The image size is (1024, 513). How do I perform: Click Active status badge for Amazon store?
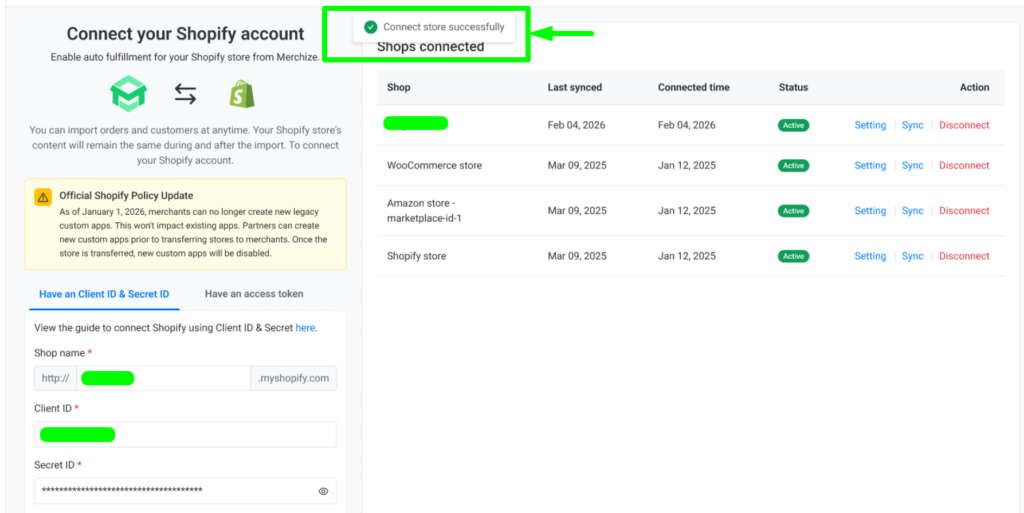pos(793,211)
